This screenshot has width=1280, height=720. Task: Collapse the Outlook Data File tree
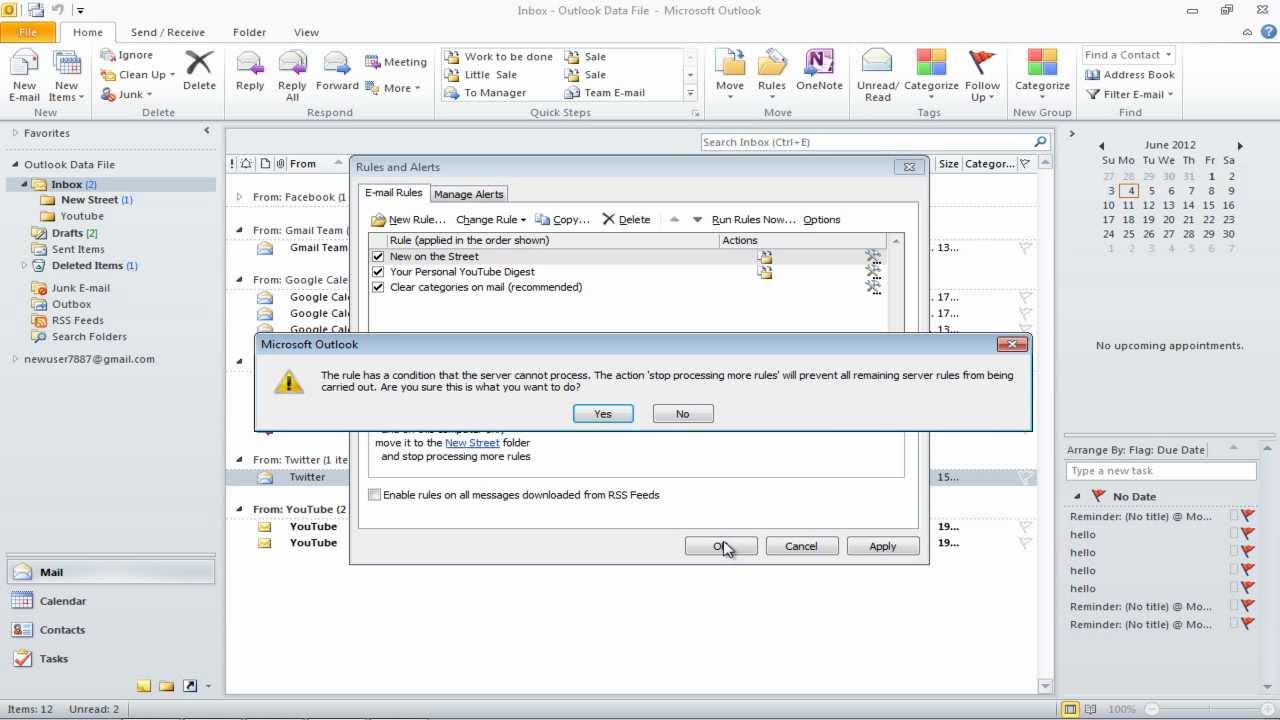click(15, 165)
